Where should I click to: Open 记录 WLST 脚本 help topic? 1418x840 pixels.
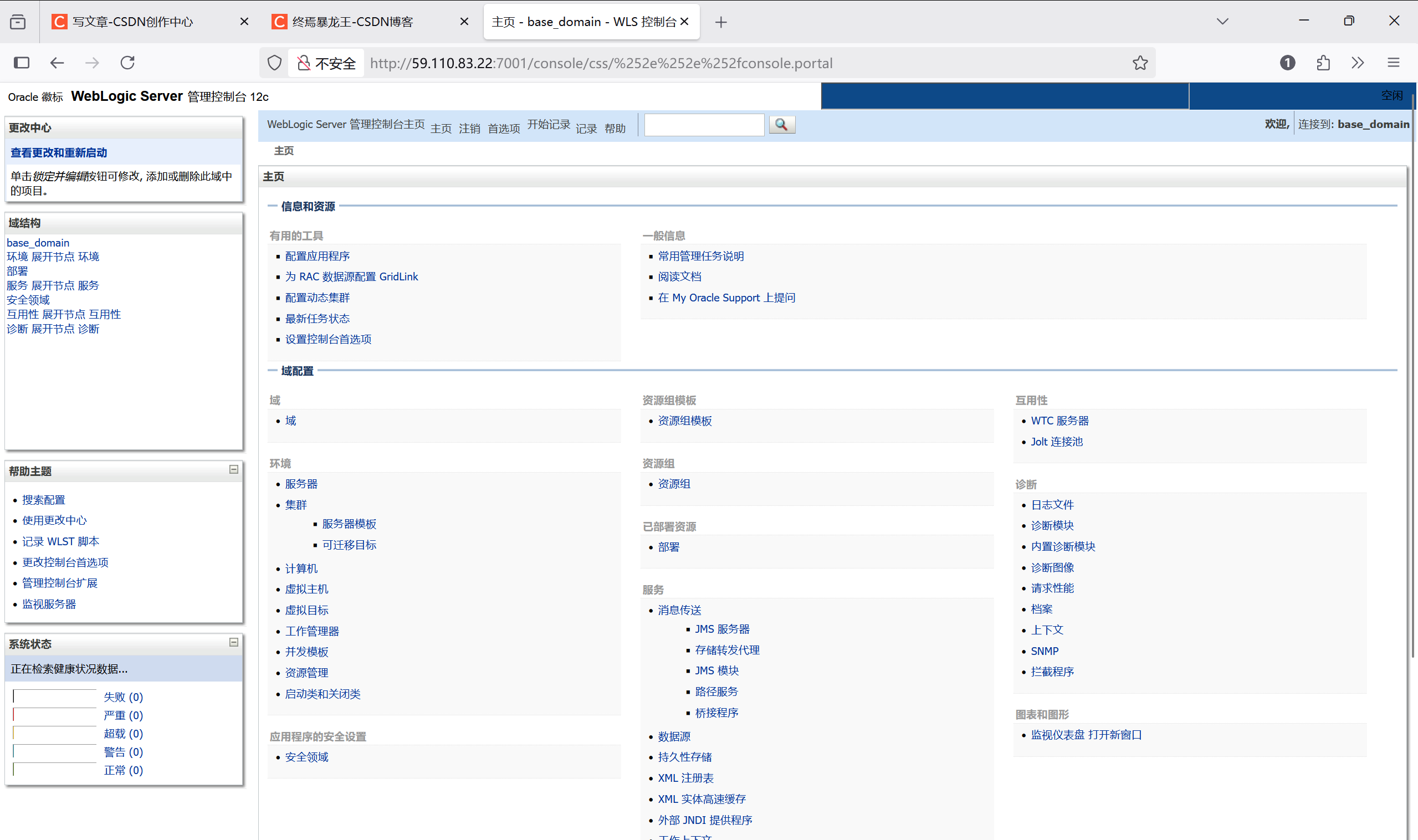click(x=60, y=541)
